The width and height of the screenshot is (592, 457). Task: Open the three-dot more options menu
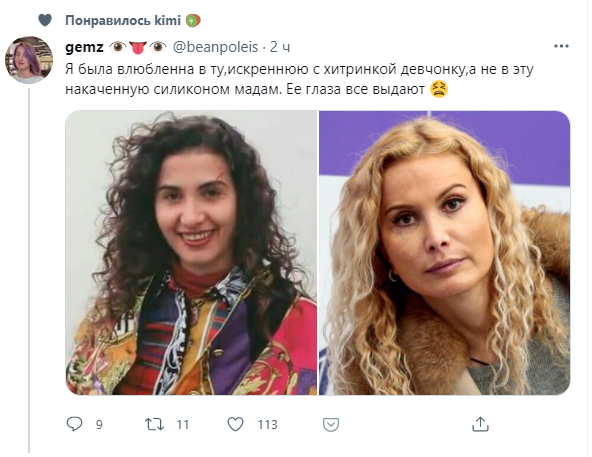pyautogui.click(x=561, y=46)
